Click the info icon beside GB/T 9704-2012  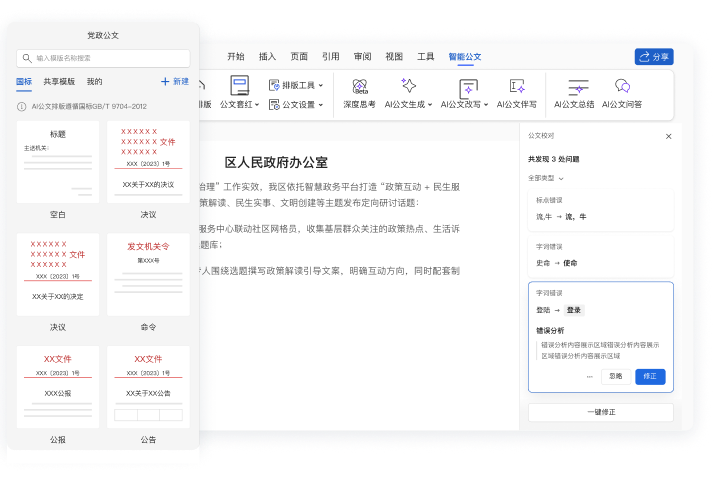[22, 106]
